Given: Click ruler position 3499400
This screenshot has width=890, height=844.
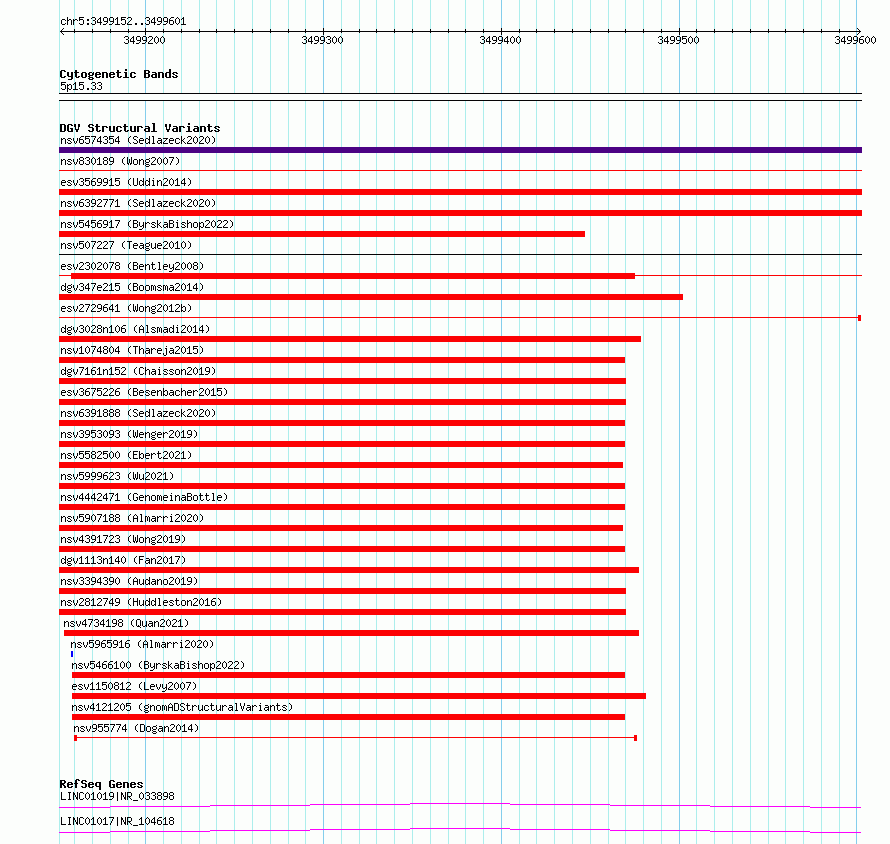Looking at the screenshot, I should click(x=500, y=40).
